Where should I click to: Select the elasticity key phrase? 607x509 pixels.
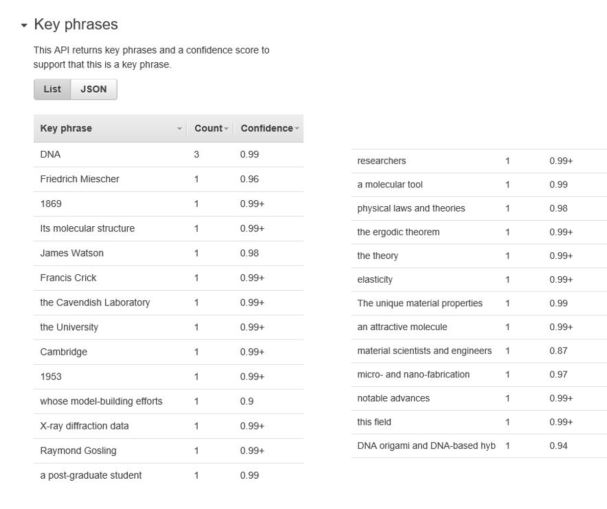[x=376, y=279]
